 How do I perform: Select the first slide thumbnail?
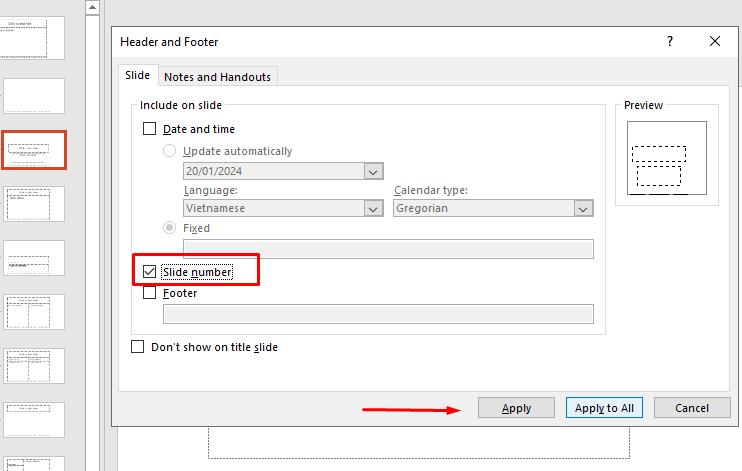click(34, 38)
